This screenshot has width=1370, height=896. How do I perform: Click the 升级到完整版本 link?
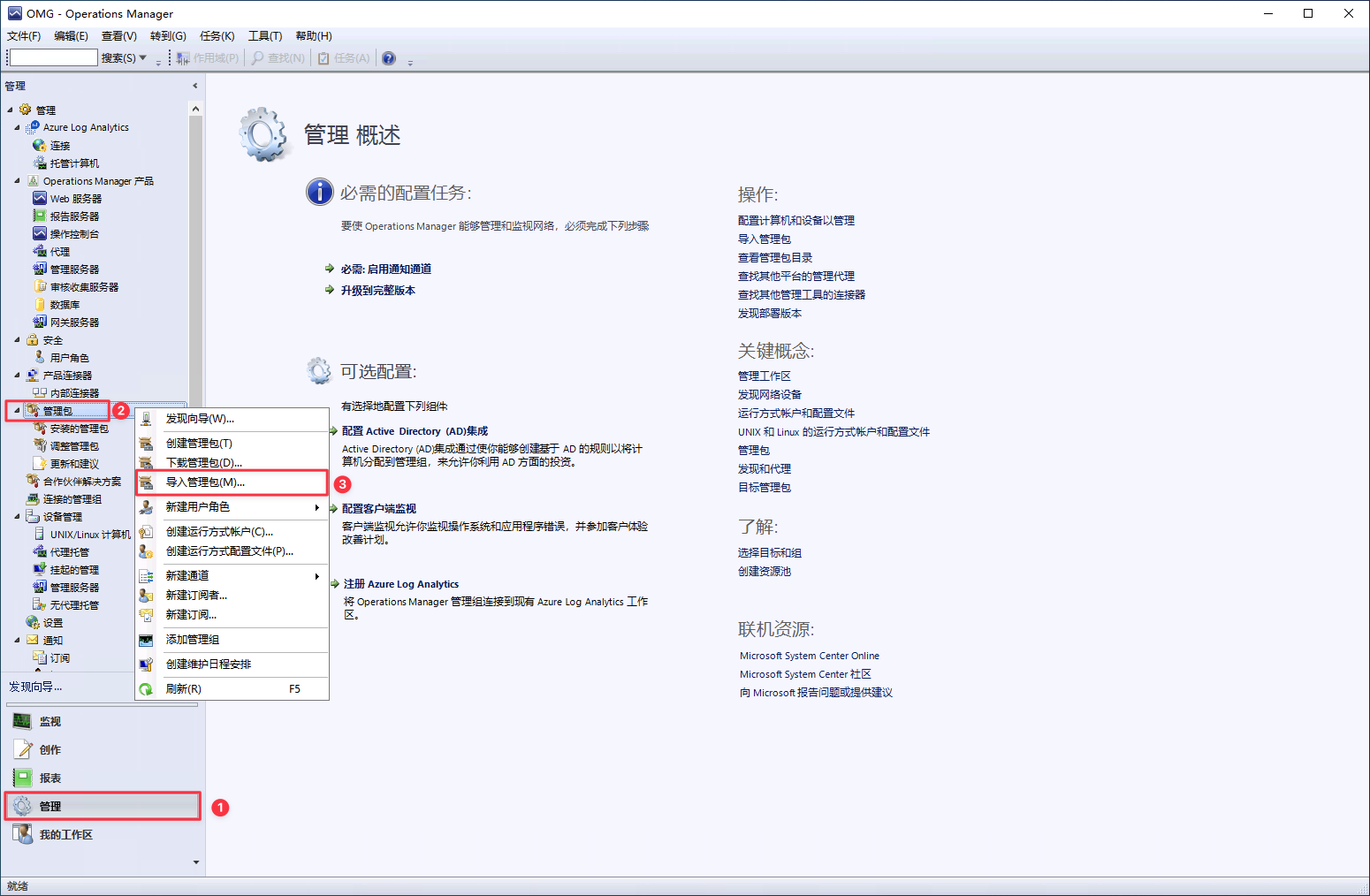click(377, 290)
